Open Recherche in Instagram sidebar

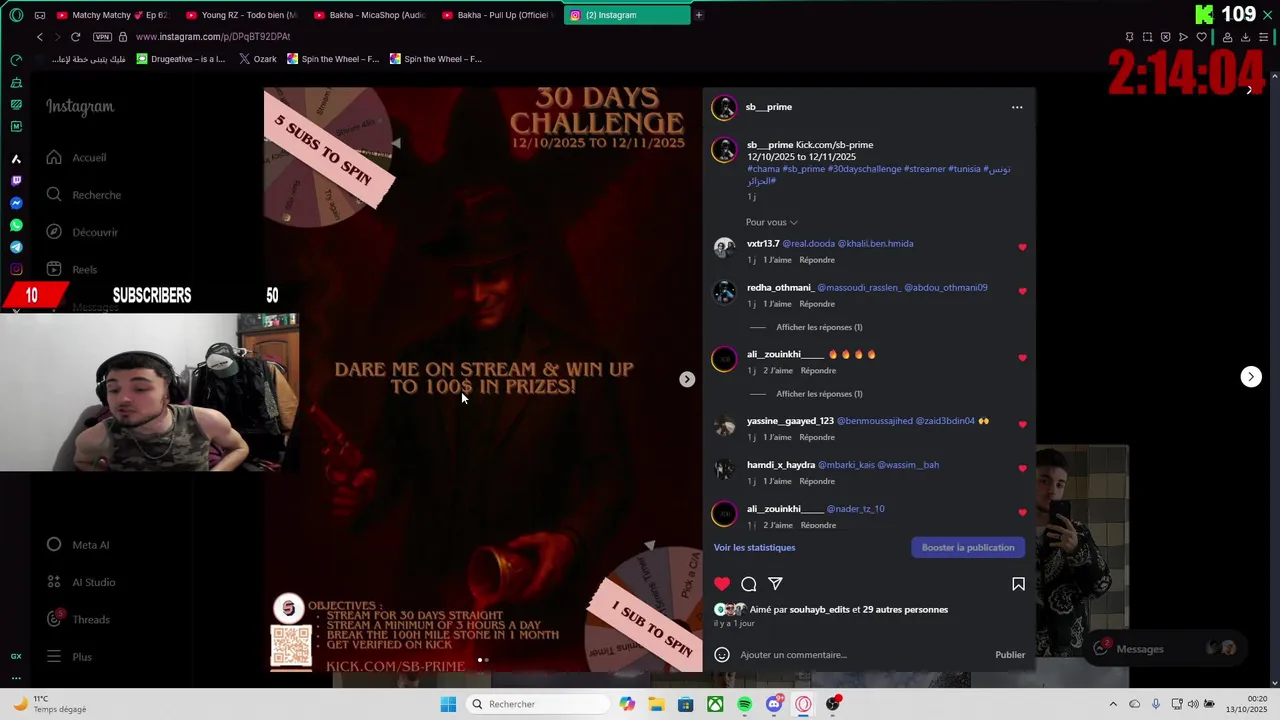84,195
